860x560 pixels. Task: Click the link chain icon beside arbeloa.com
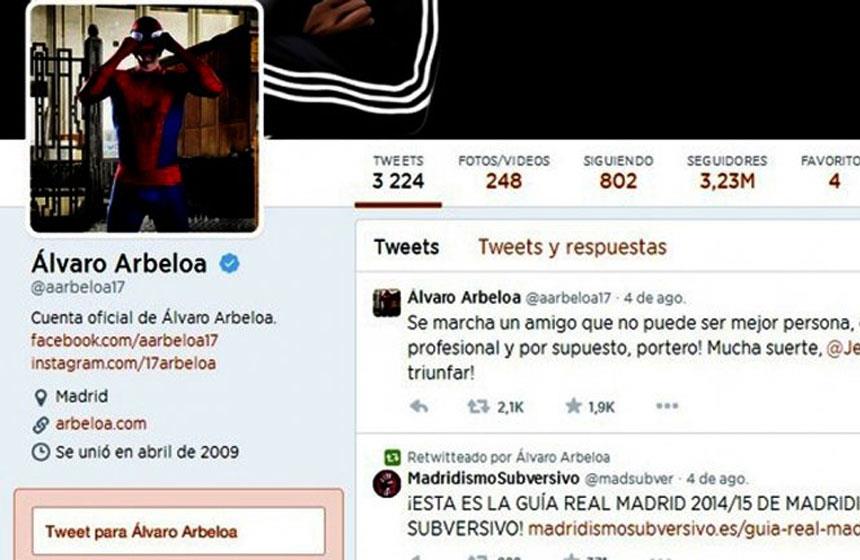coord(41,425)
